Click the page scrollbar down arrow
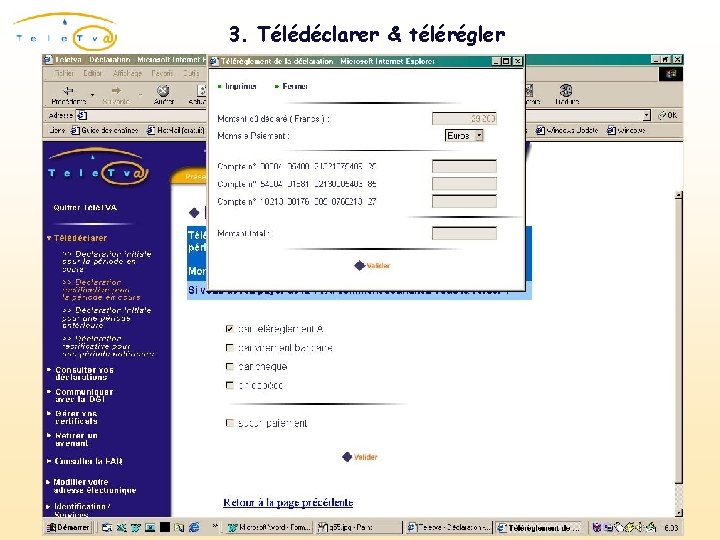Image resolution: width=720 pixels, height=540 pixels. coord(679,512)
